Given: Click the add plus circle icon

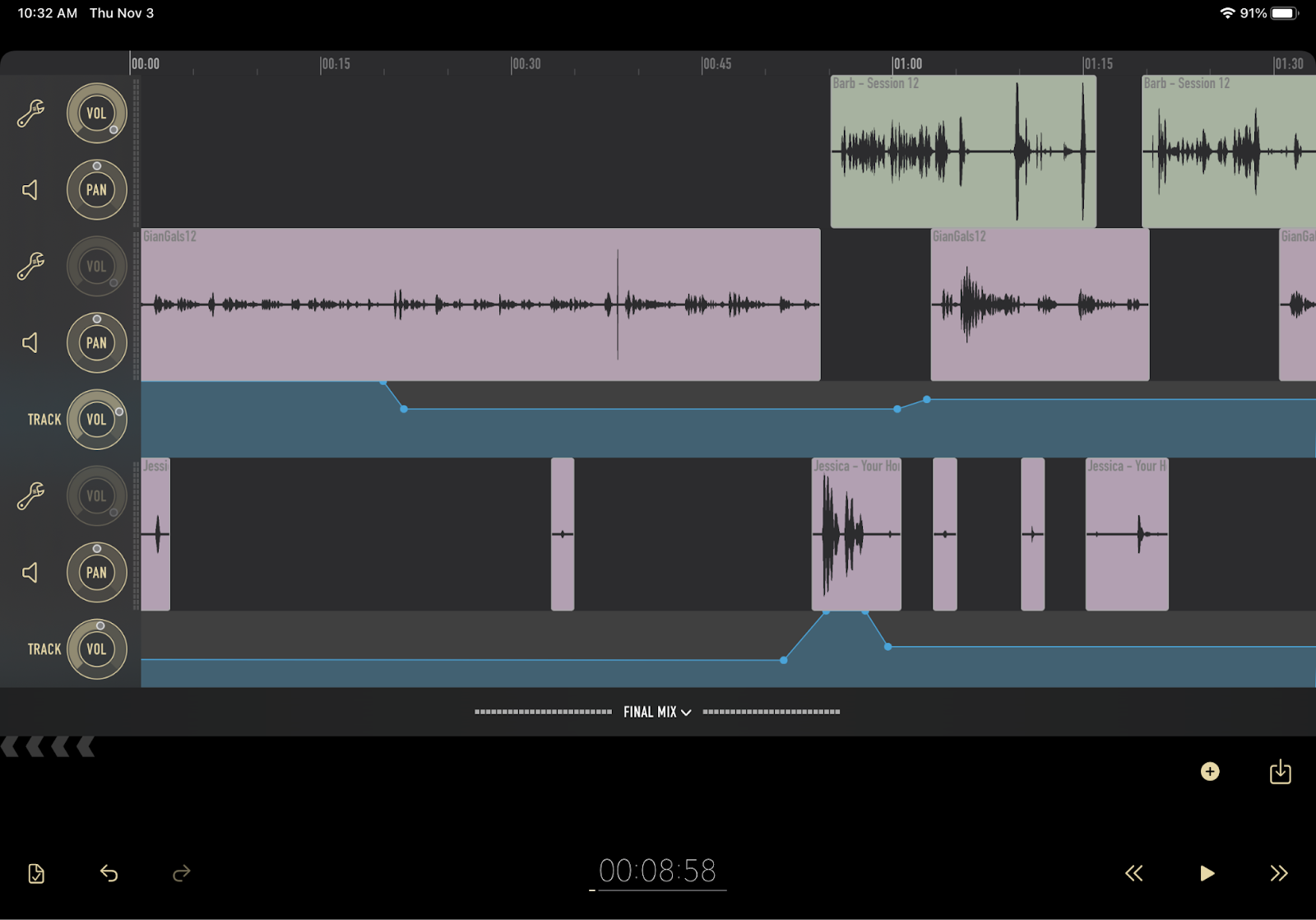Looking at the screenshot, I should pos(1210,772).
